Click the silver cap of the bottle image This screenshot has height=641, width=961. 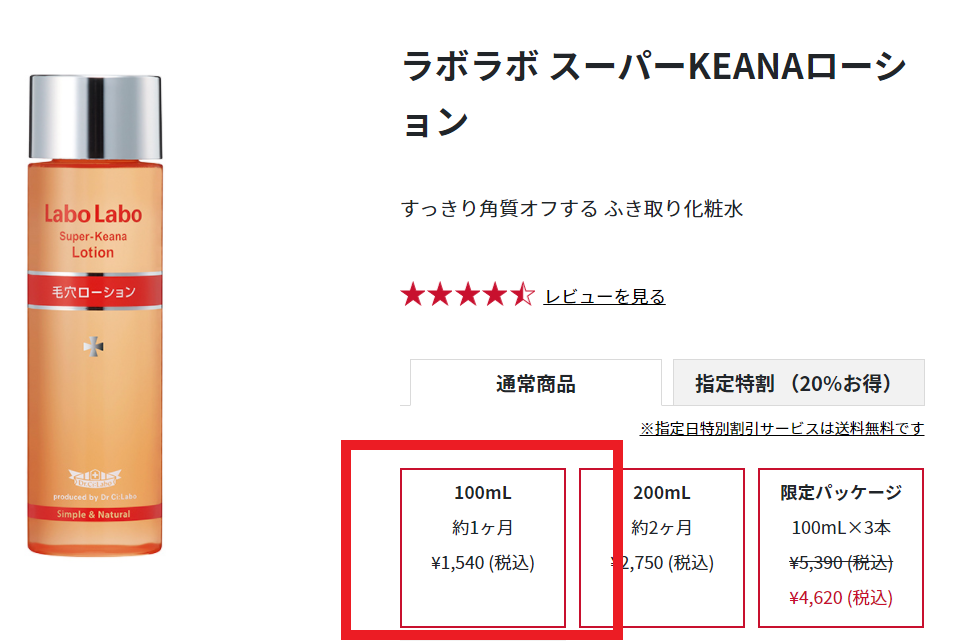(x=96, y=117)
